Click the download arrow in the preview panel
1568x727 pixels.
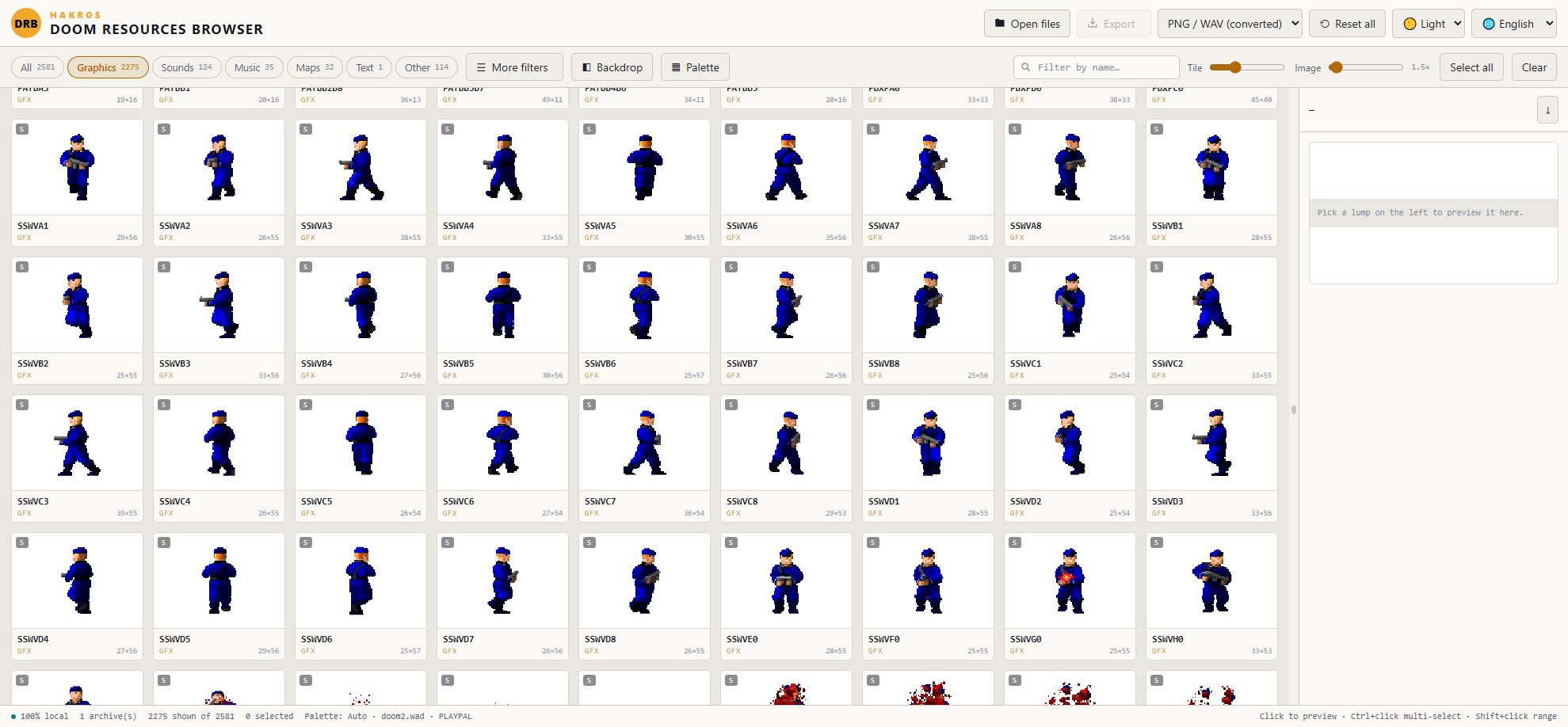click(x=1547, y=110)
